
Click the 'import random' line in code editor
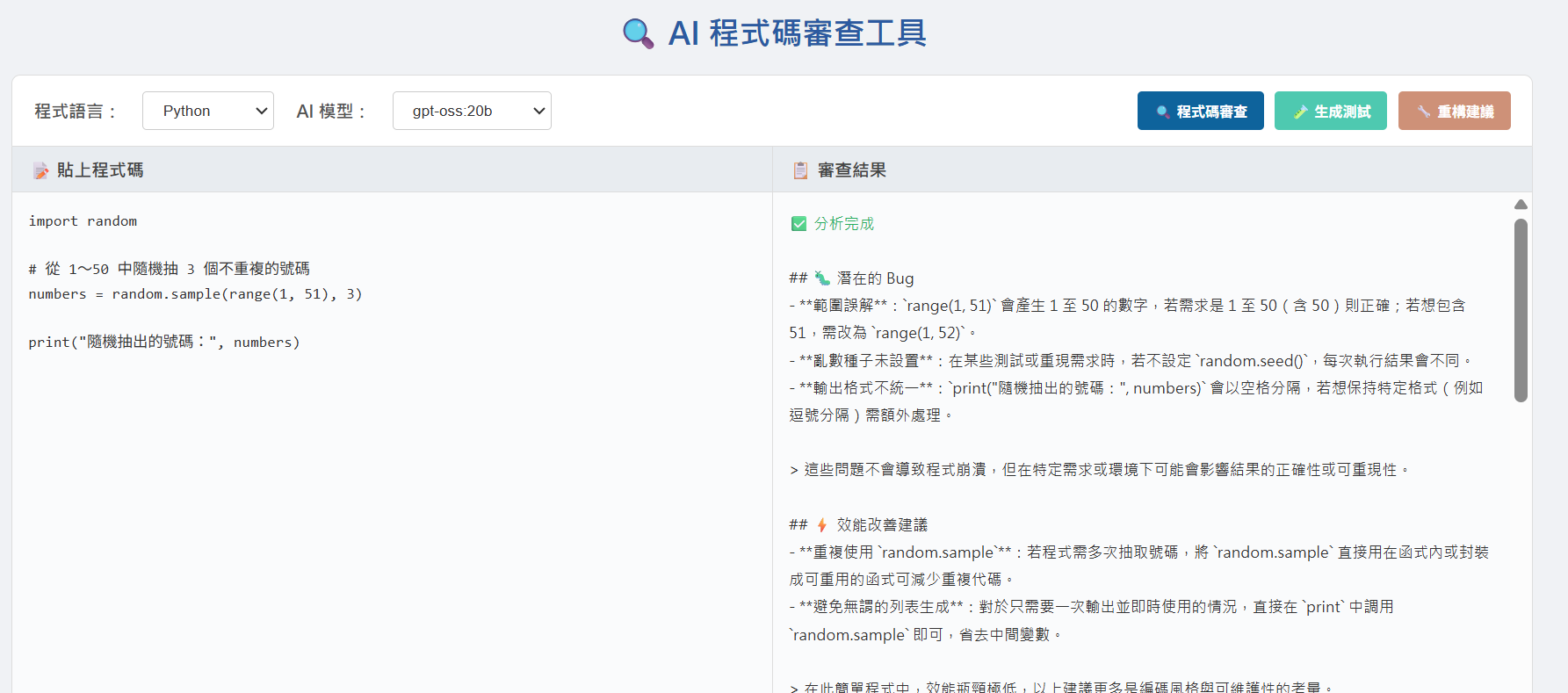coord(83,221)
